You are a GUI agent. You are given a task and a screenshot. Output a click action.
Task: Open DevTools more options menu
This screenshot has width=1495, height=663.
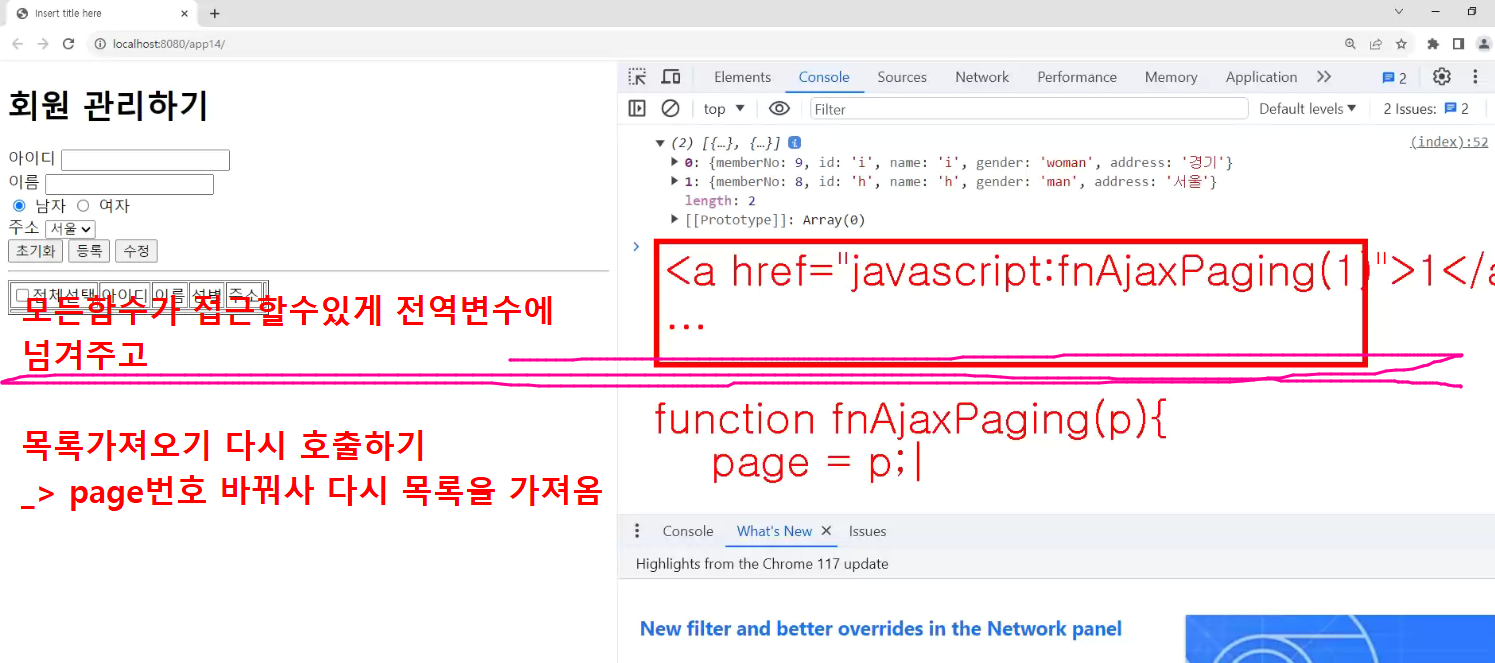click(x=1475, y=77)
